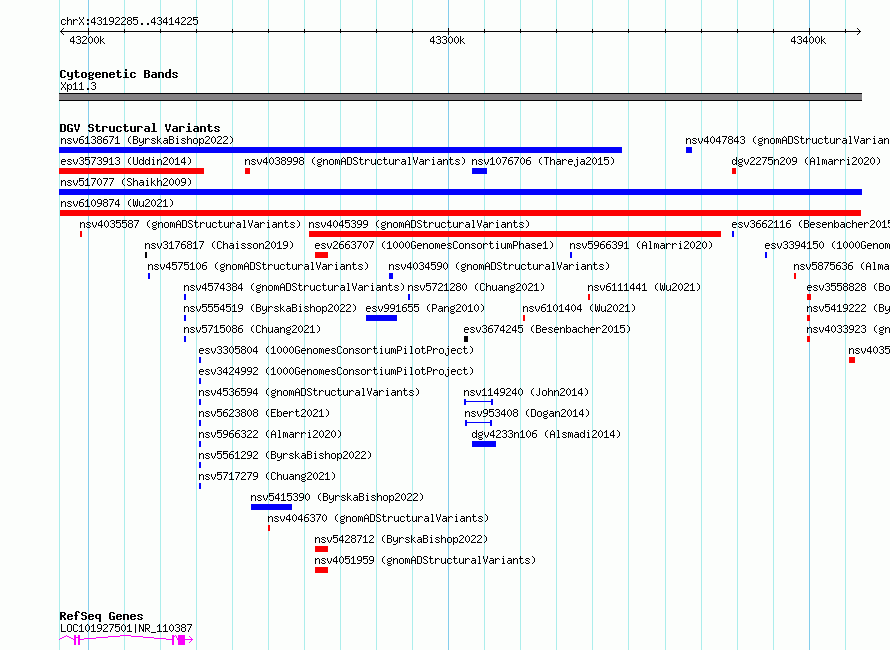This screenshot has width=890, height=650.
Task: Click nsv6111441 (Wu2021) label
Action: pyautogui.click(x=644, y=287)
